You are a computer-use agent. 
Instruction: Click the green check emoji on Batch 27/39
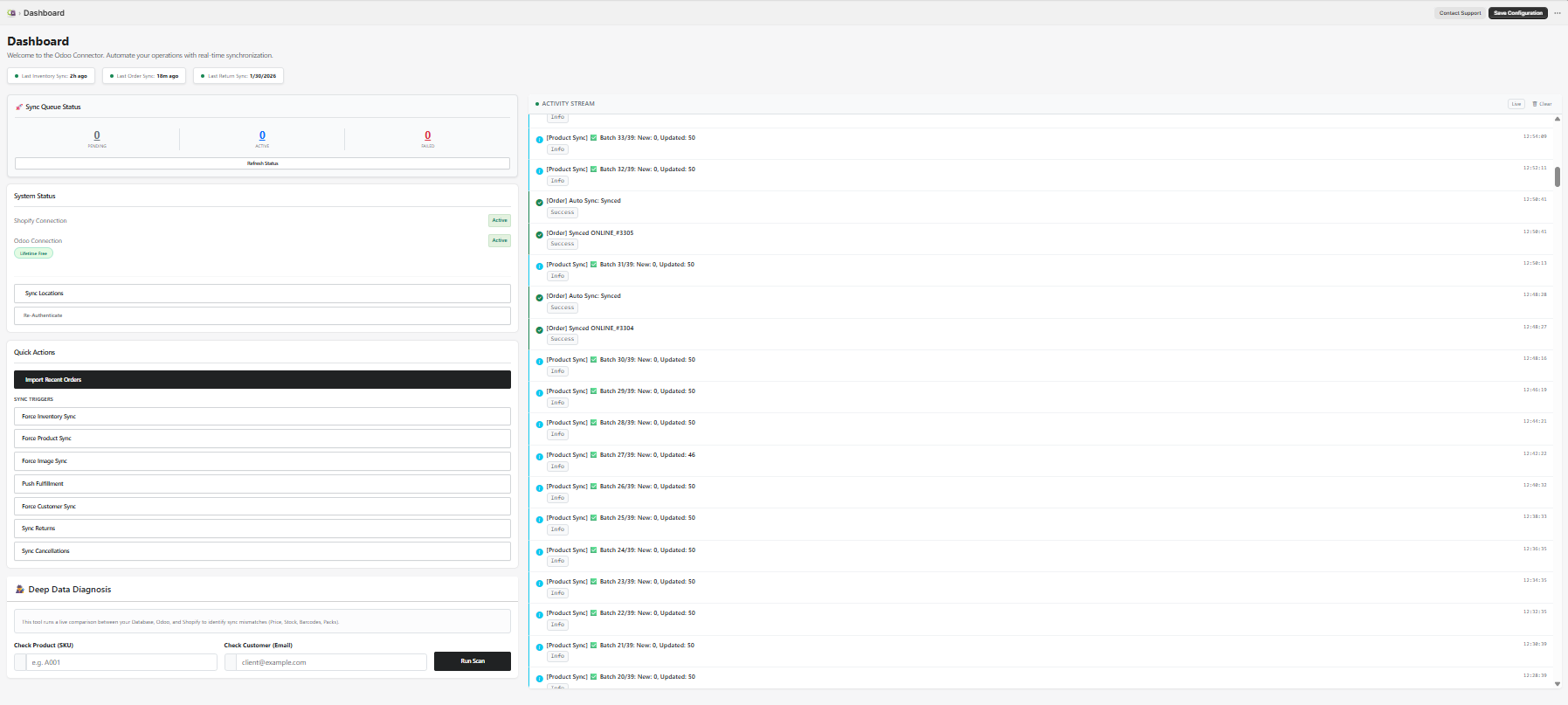pos(594,455)
